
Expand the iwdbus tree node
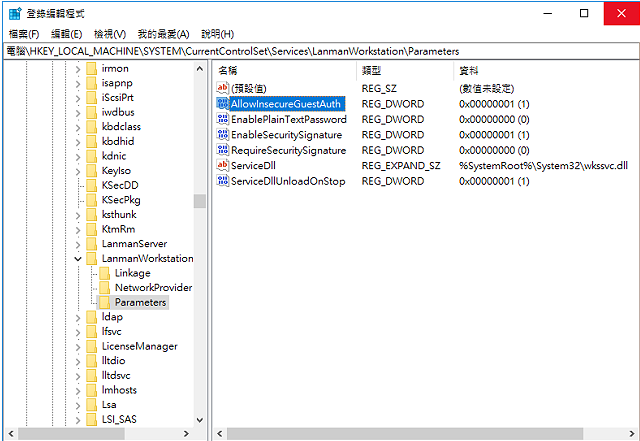tap(78, 113)
